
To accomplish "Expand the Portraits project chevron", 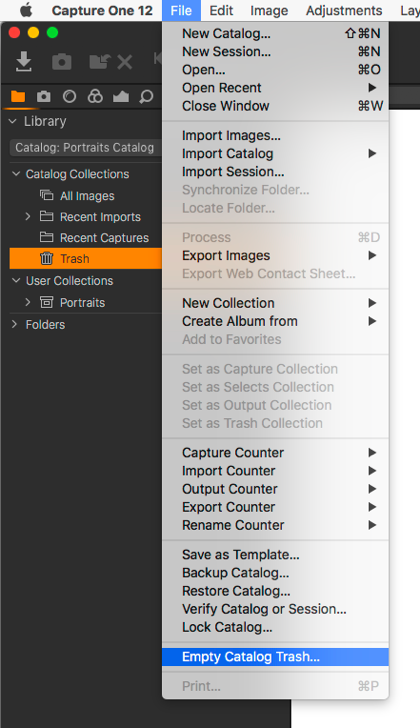I will pos(28,302).
